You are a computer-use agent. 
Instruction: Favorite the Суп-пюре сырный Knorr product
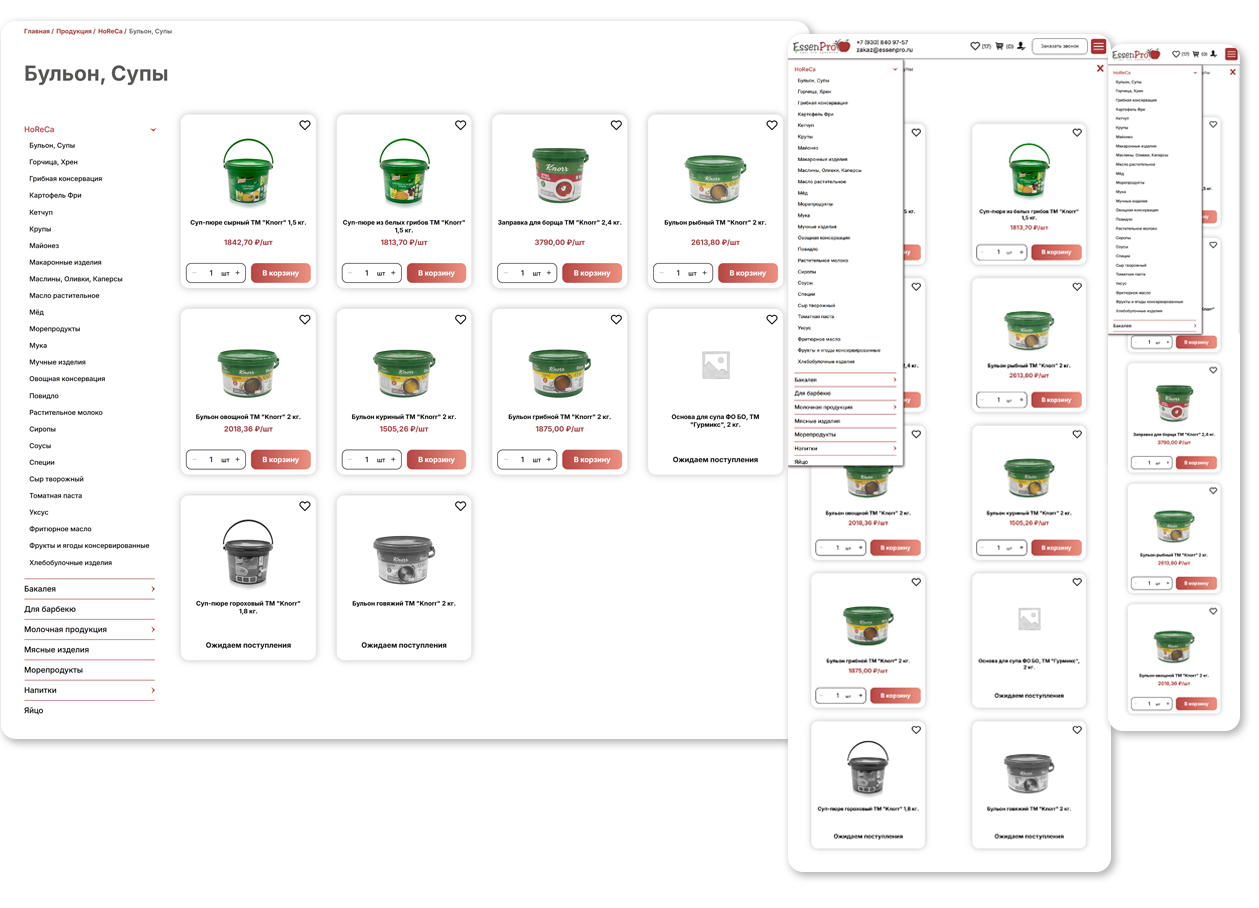click(x=305, y=125)
